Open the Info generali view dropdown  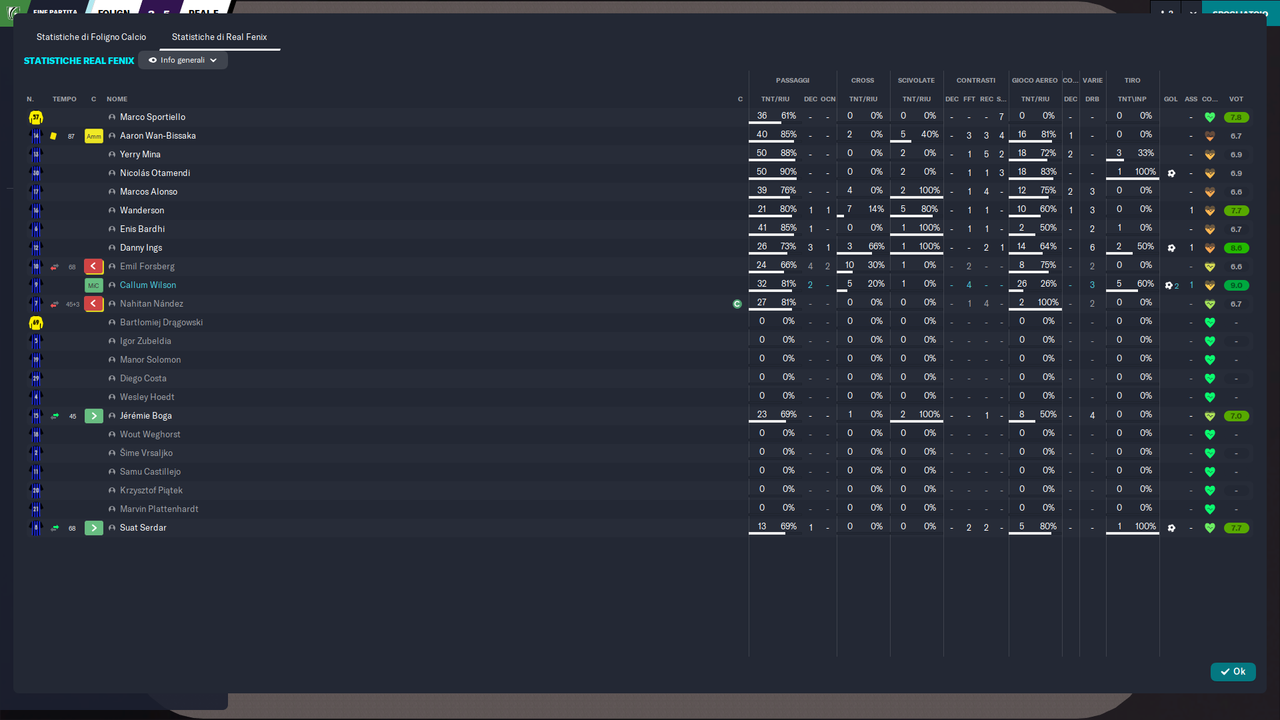(x=183, y=60)
